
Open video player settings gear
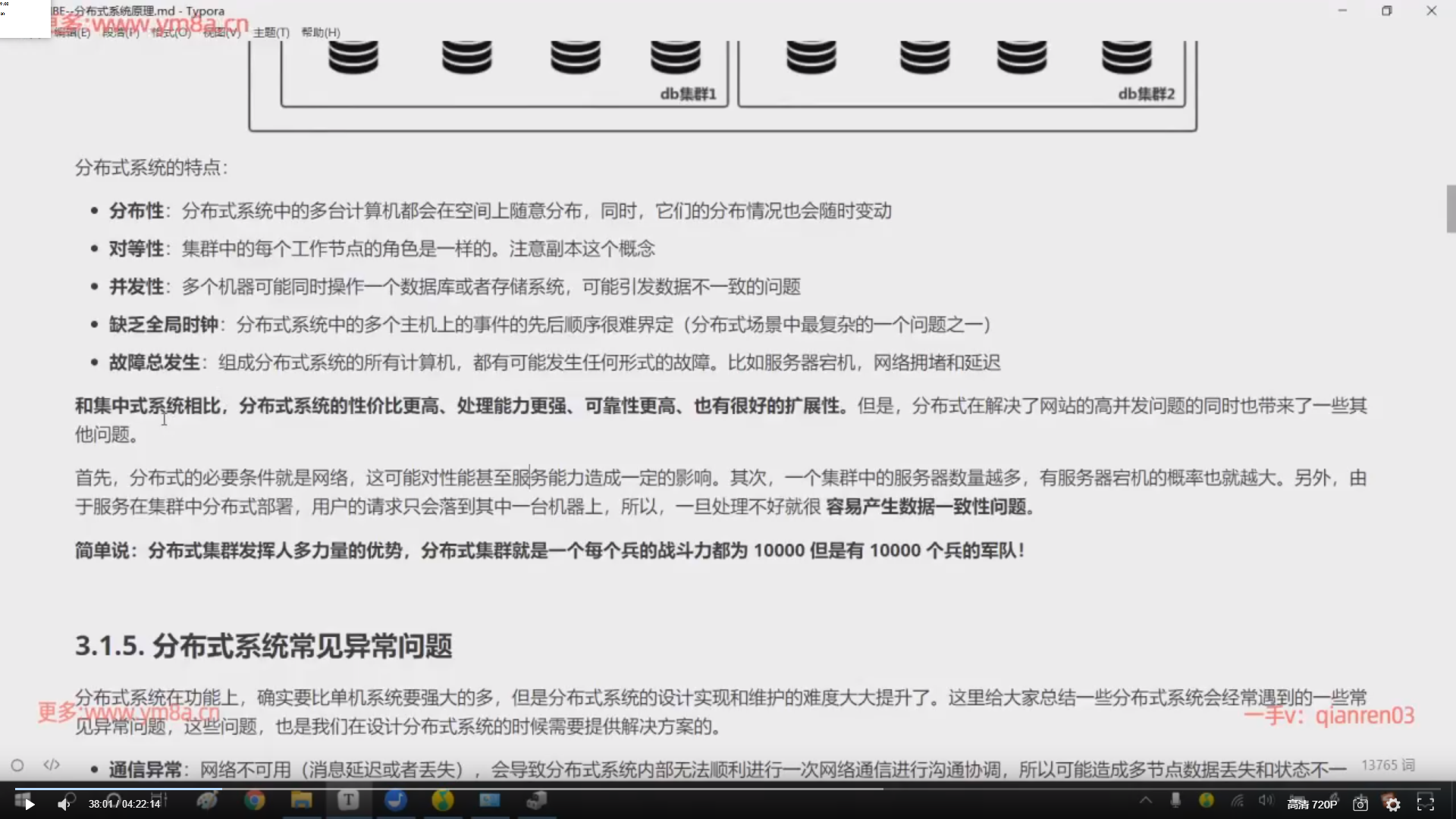tap(1393, 805)
